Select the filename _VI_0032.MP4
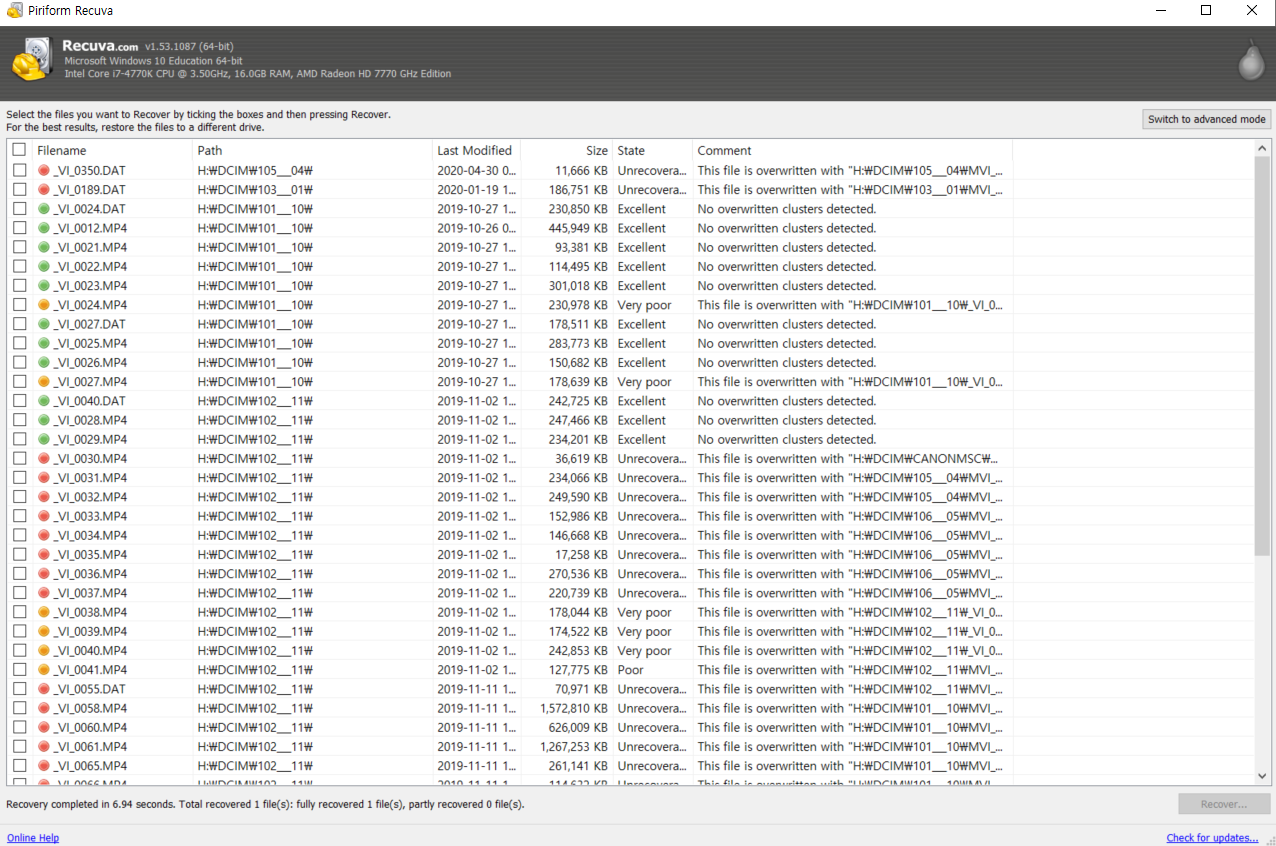The height and width of the screenshot is (846, 1276). 90,497
